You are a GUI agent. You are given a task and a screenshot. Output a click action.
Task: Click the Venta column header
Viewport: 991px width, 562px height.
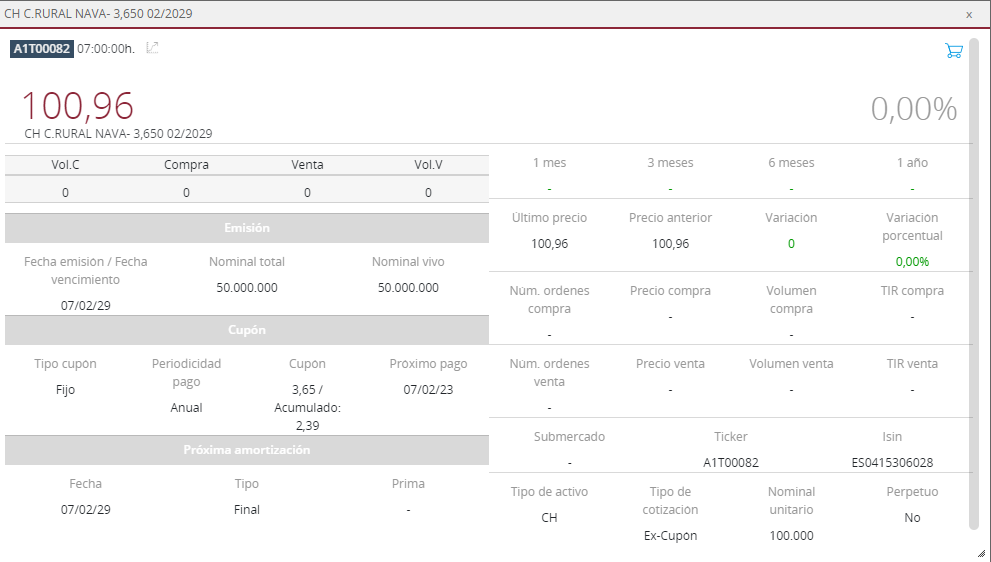click(x=307, y=165)
